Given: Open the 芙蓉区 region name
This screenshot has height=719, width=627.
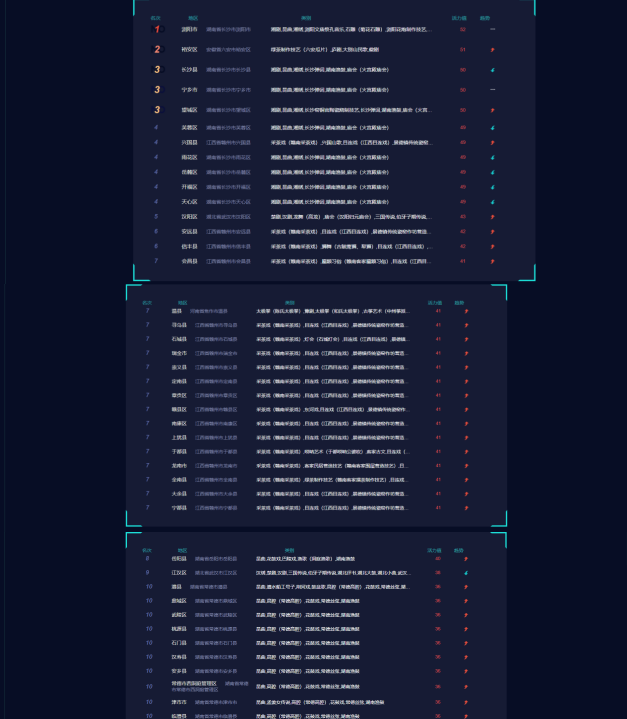Looking at the screenshot, I should pyautogui.click(x=189, y=128).
